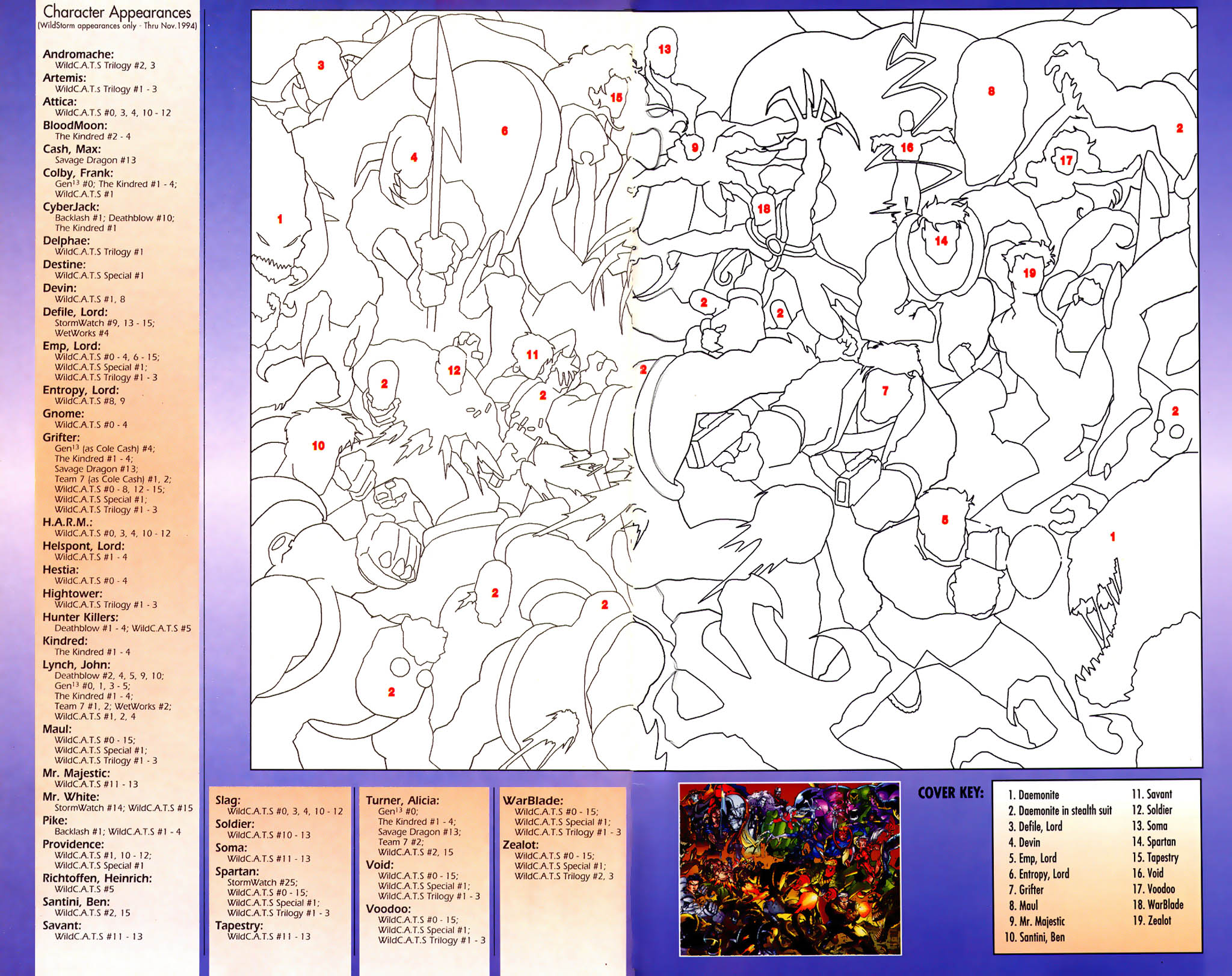Select the 'Mr. Majestic:' heading in list

(76, 773)
